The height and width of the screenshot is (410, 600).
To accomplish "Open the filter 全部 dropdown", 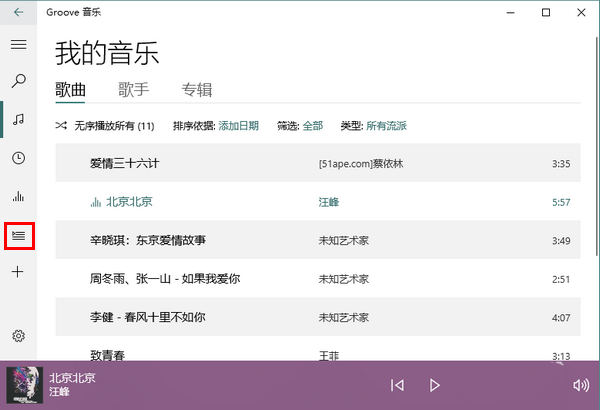I will 313,126.
